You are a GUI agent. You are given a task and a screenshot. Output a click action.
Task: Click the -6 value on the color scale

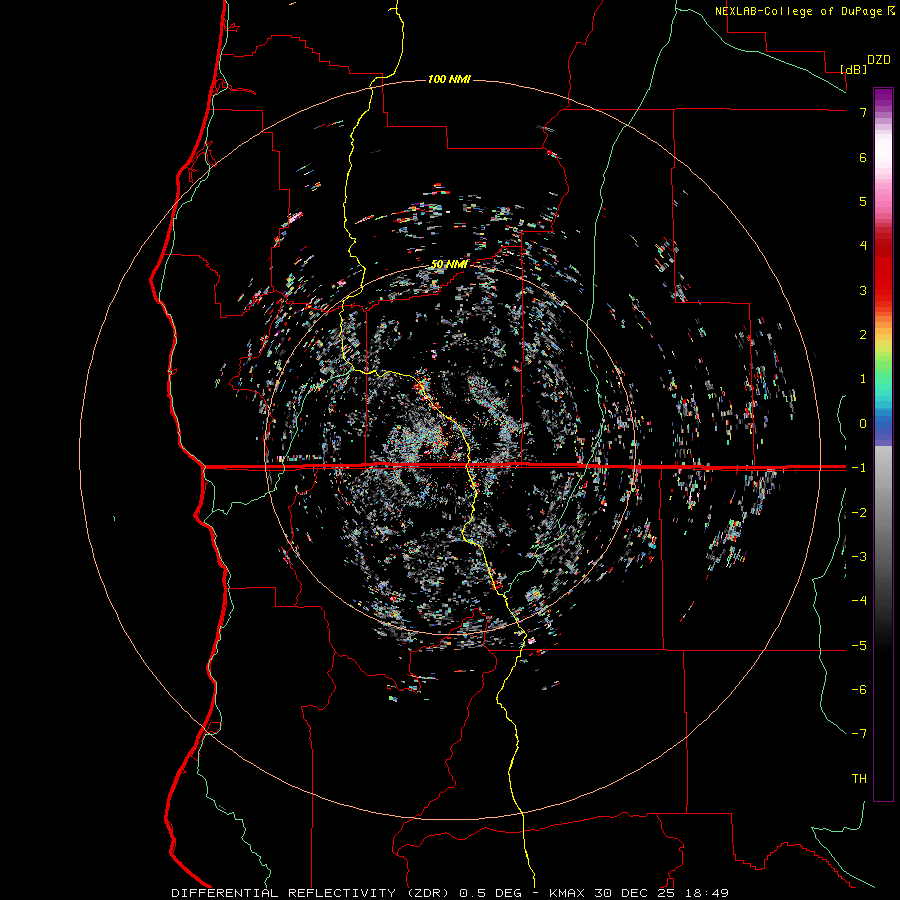click(859, 690)
